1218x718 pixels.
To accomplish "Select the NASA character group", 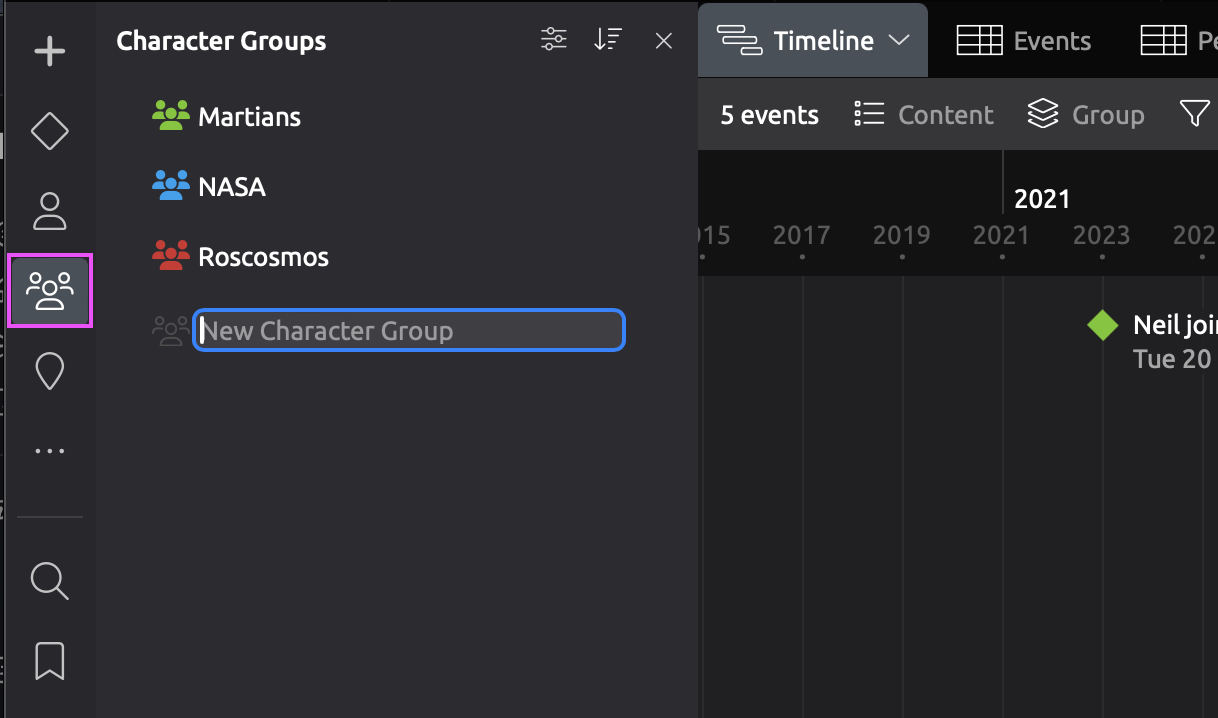I will click(231, 187).
